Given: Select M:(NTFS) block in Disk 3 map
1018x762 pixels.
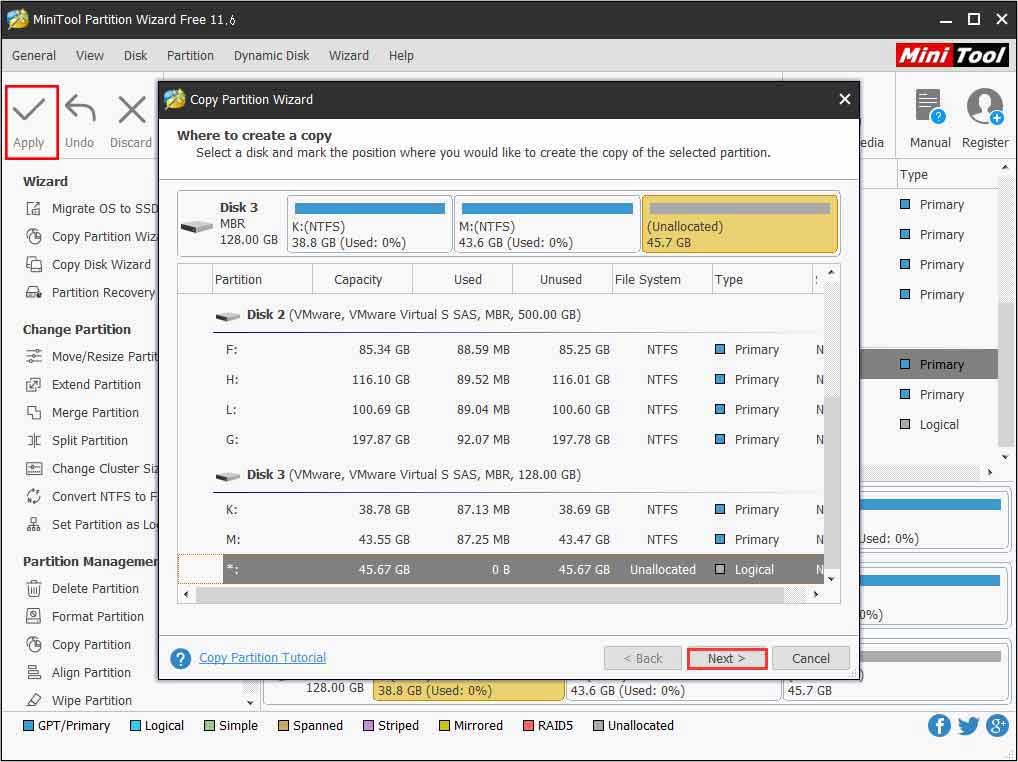Looking at the screenshot, I should 547,225.
